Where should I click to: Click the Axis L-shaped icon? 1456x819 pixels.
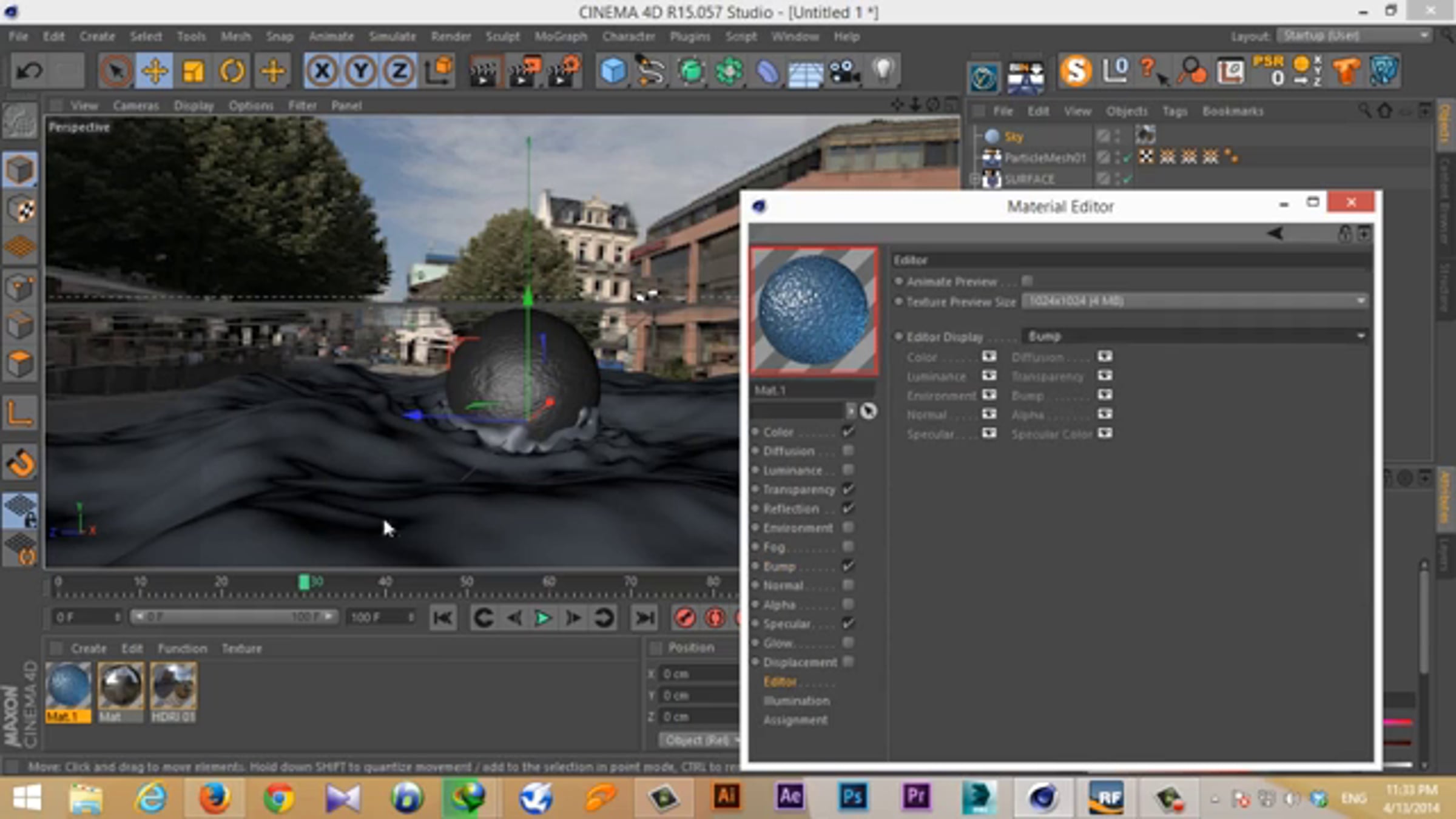coord(20,414)
